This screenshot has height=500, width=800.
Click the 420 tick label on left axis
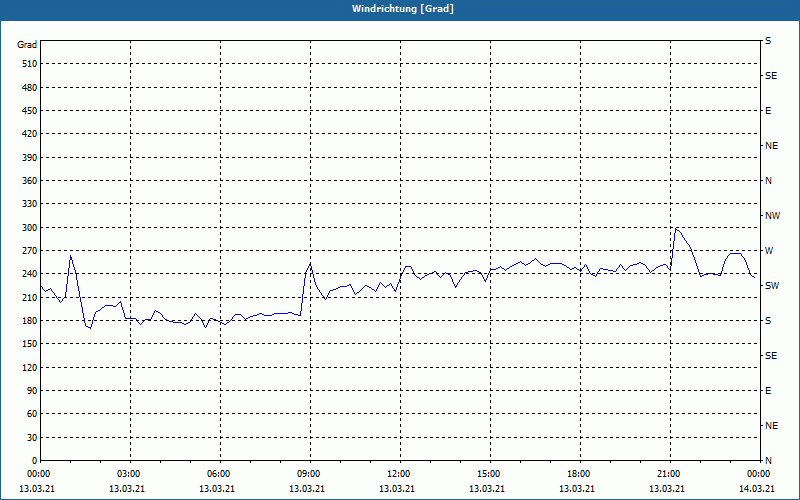(30, 134)
